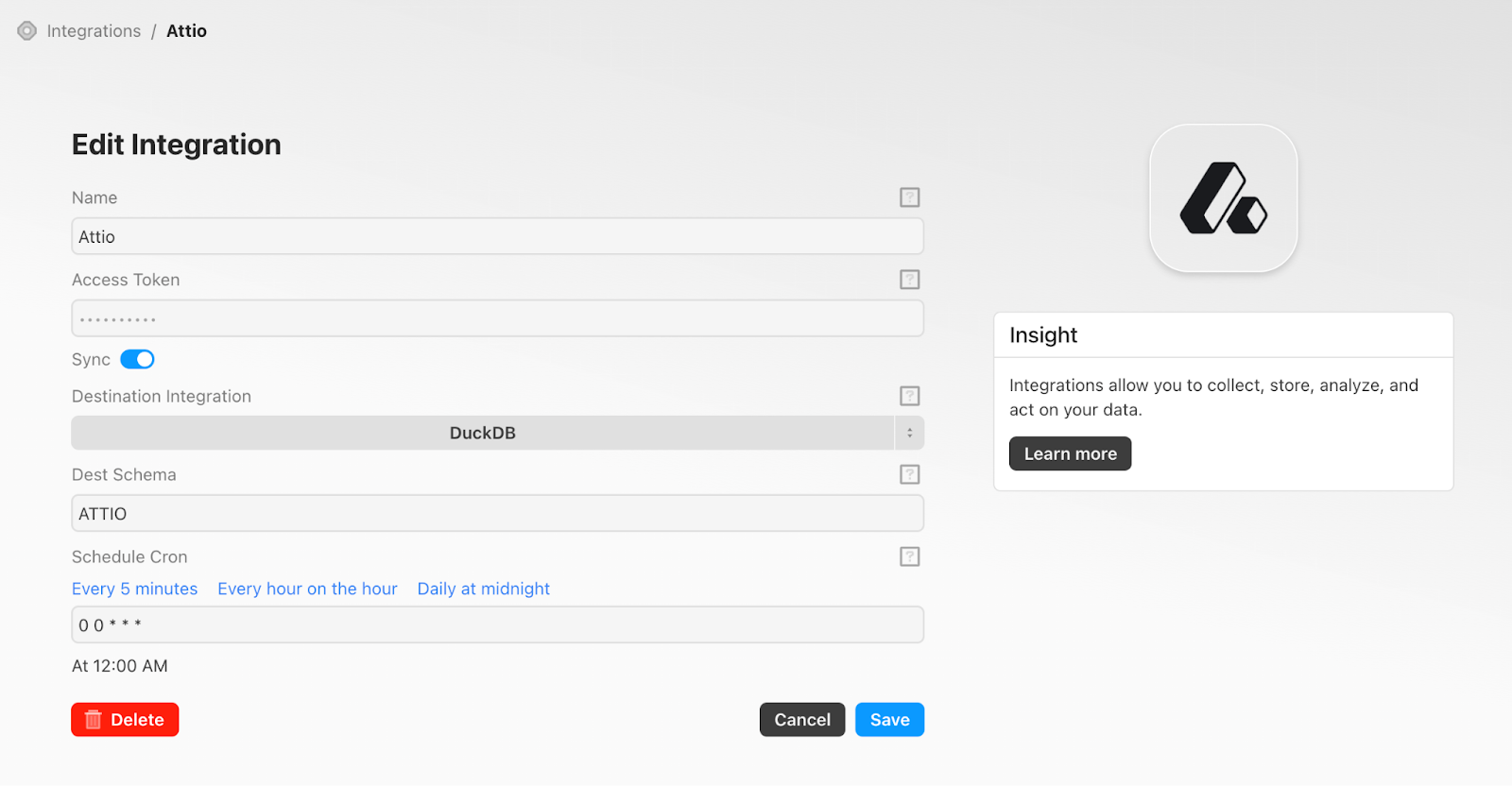
Task: Click into the Access Token field
Action: pos(498,318)
